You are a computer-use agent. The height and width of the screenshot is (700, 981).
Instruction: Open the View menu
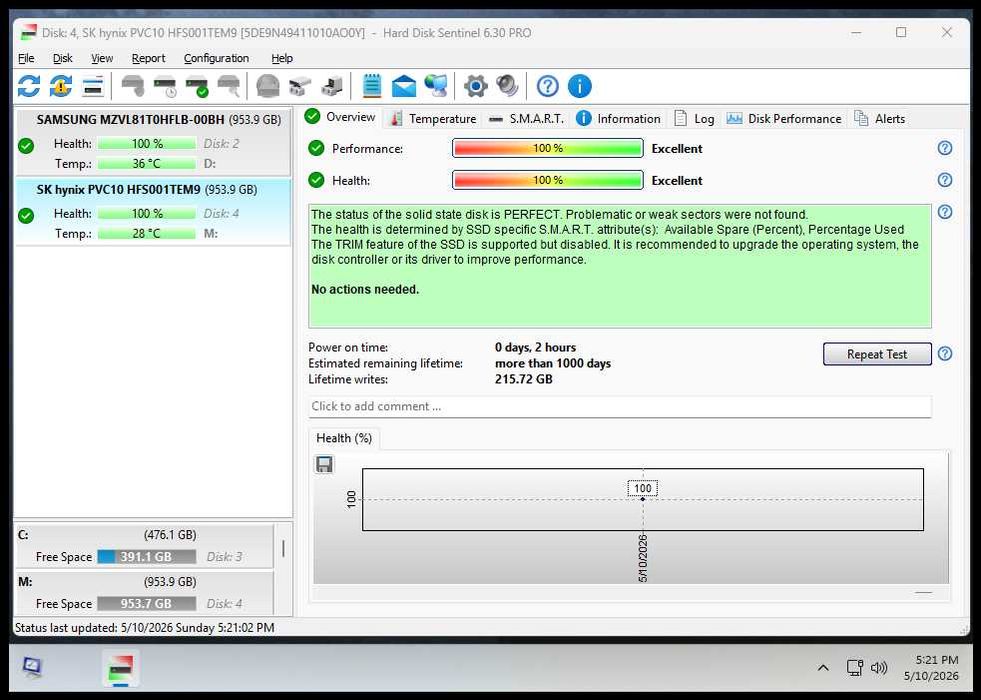click(x=102, y=58)
